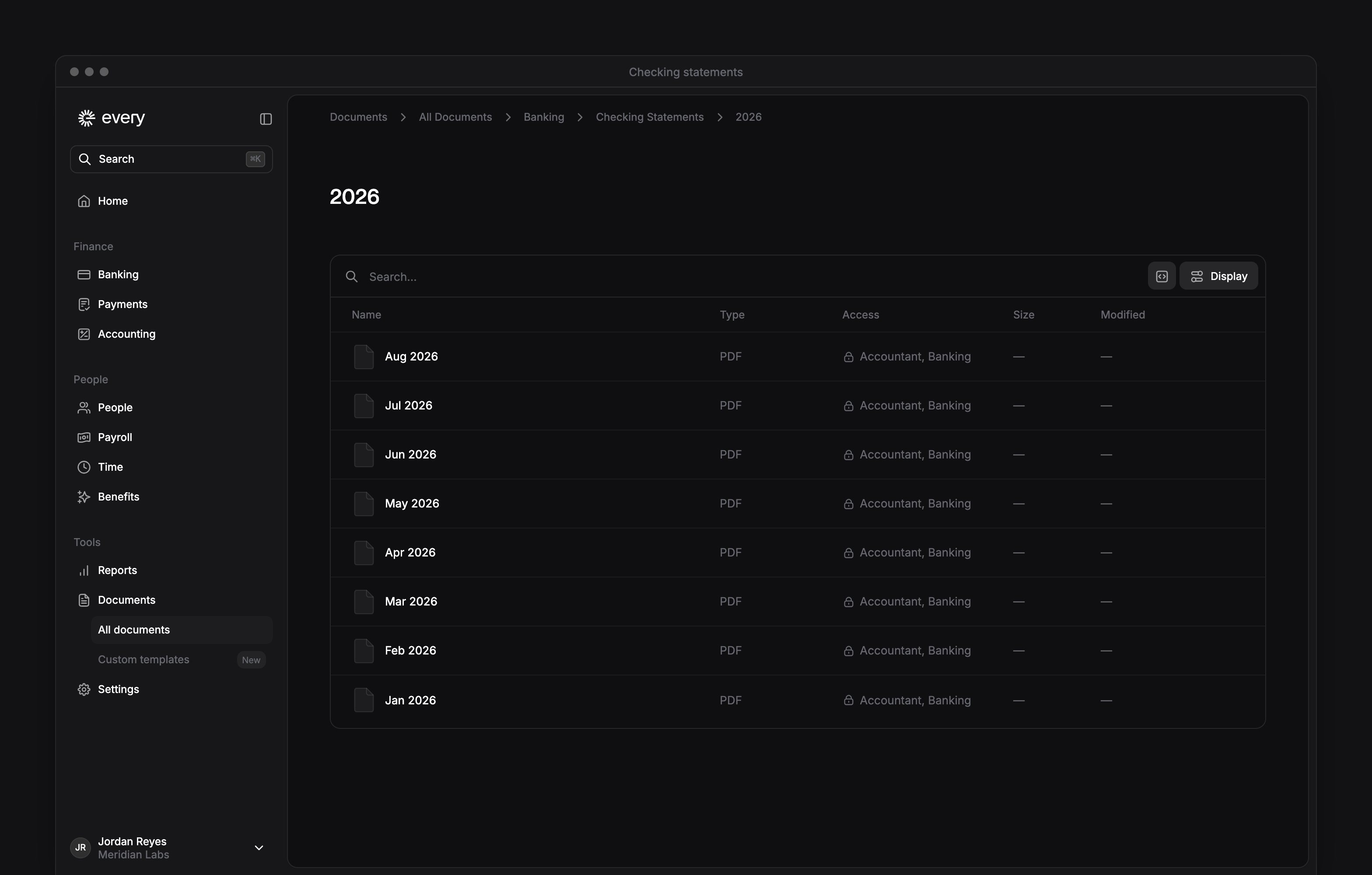This screenshot has width=1372, height=875.
Task: Click the every logo
Action: pos(111,118)
